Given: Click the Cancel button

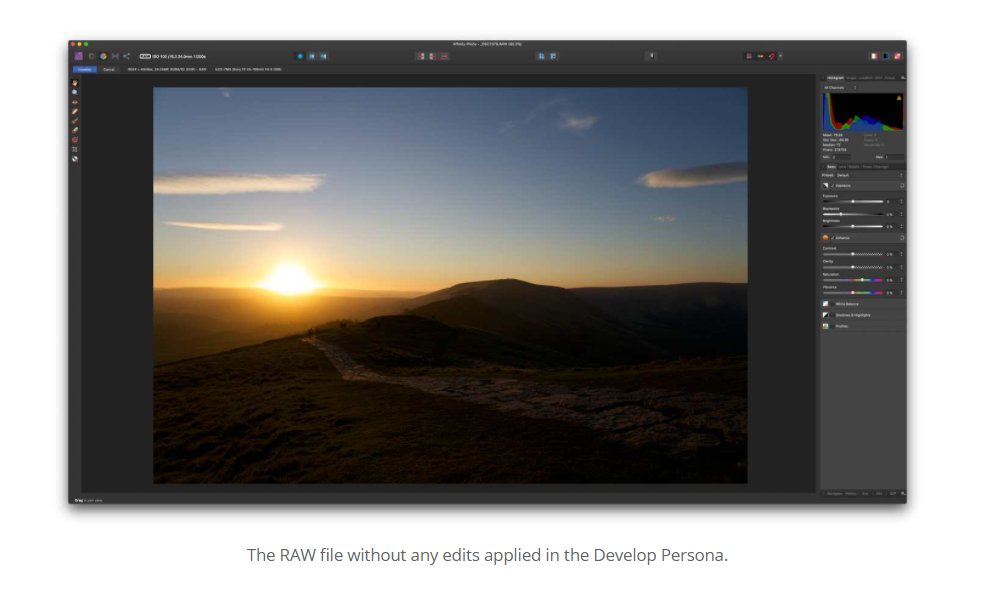Looking at the screenshot, I should [x=109, y=69].
